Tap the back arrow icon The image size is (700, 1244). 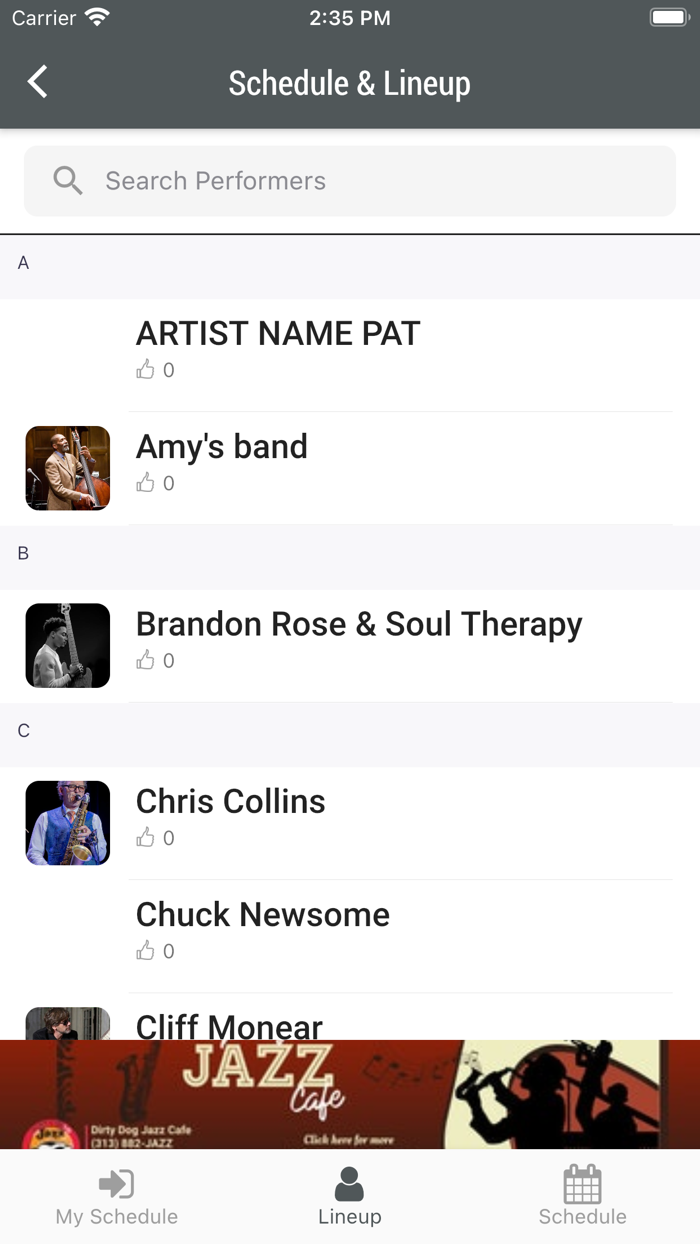tap(38, 82)
